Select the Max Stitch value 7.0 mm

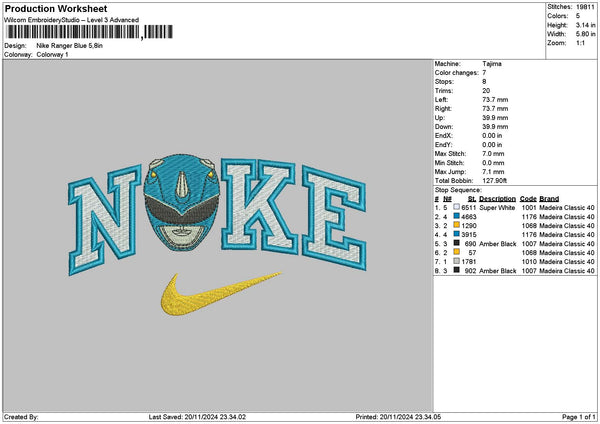tap(493, 153)
